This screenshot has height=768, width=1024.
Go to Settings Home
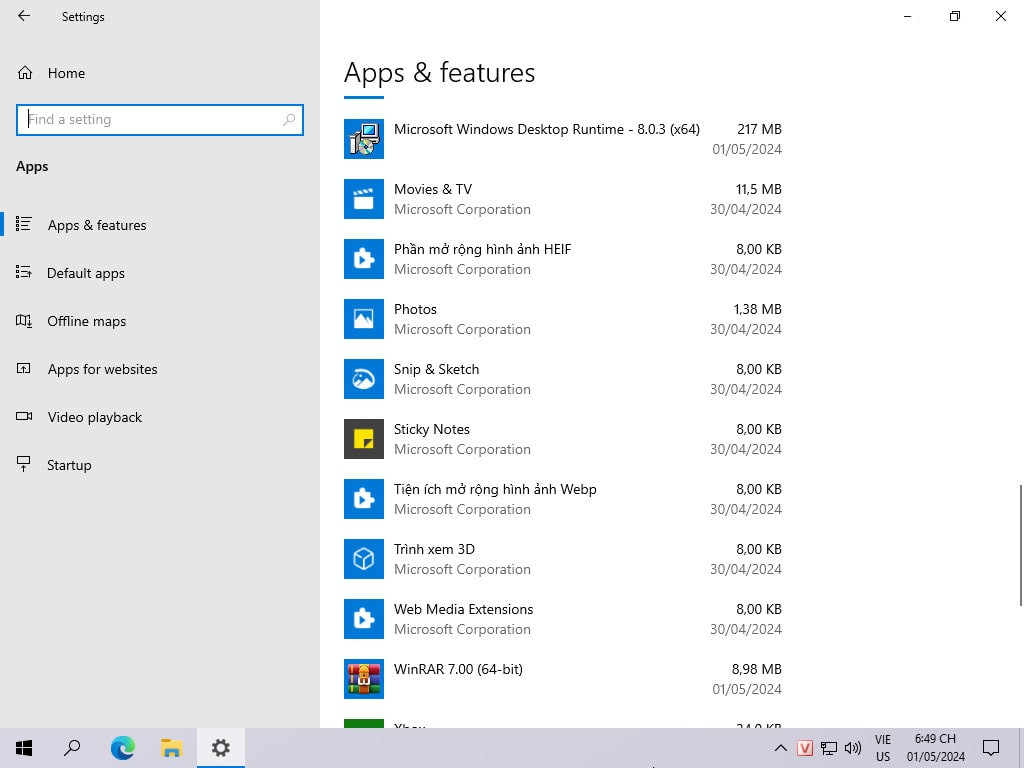66,73
